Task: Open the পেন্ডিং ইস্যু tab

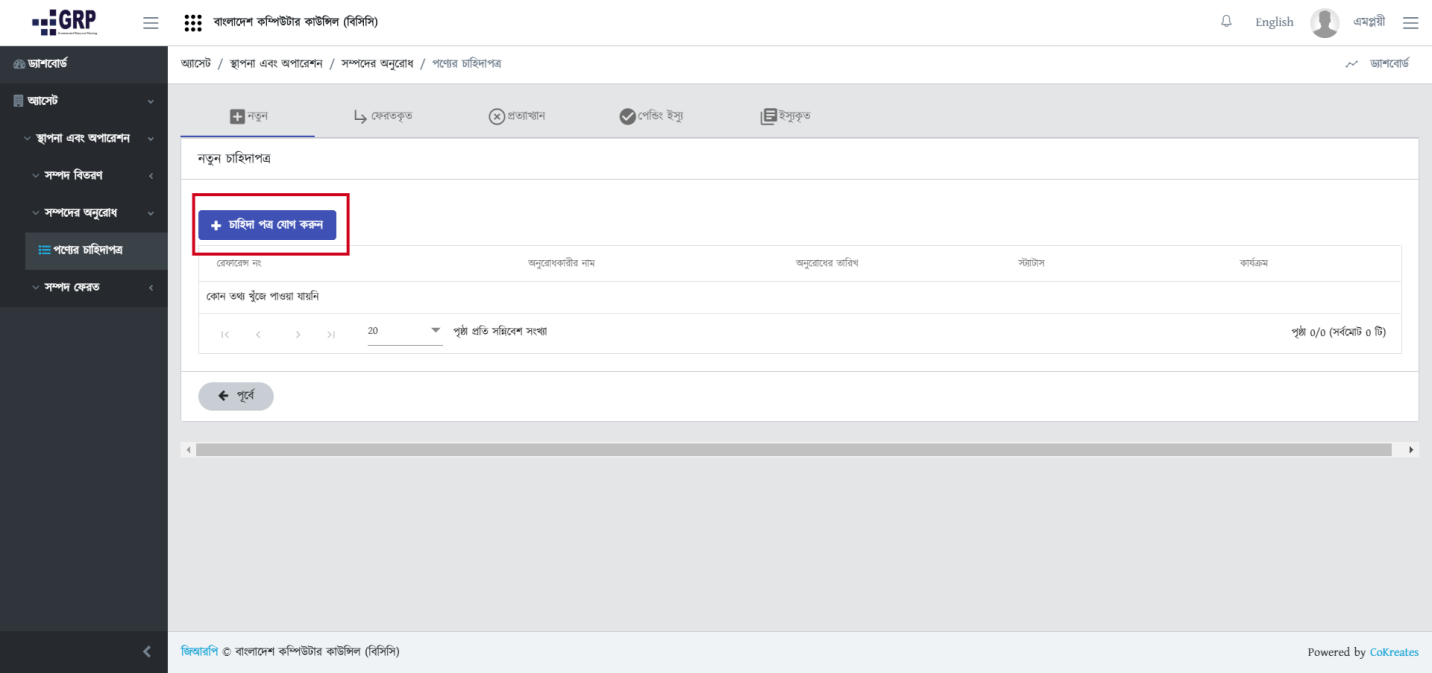Action: 651,116
